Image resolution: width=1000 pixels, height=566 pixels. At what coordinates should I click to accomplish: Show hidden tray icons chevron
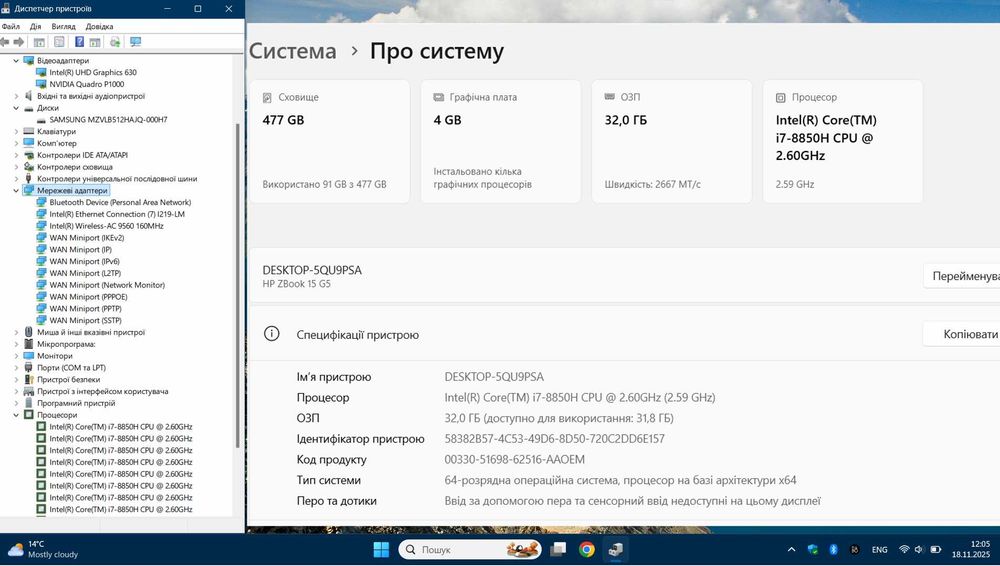click(x=791, y=549)
